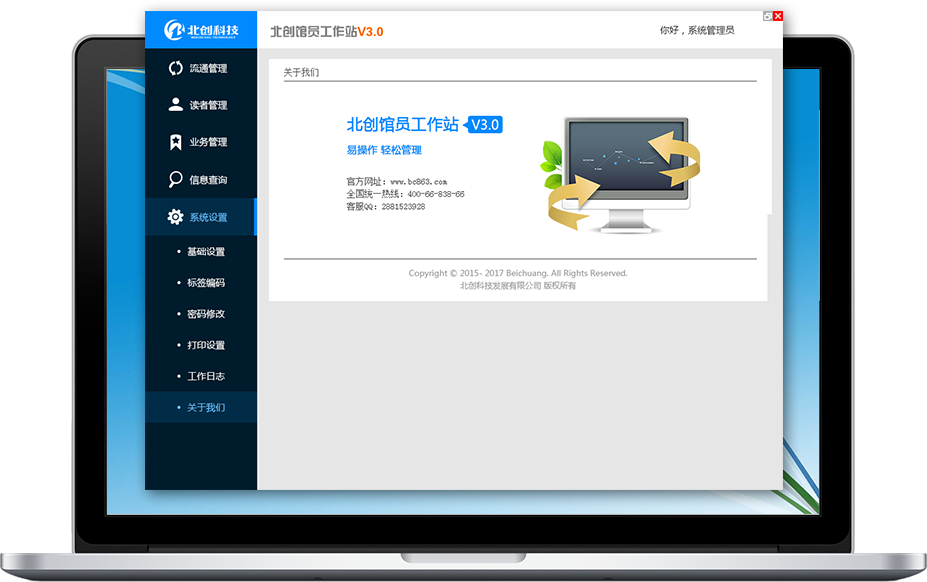This screenshot has height=582, width=927.
Task: Open 基础设置 submenu item
Action: tap(206, 252)
